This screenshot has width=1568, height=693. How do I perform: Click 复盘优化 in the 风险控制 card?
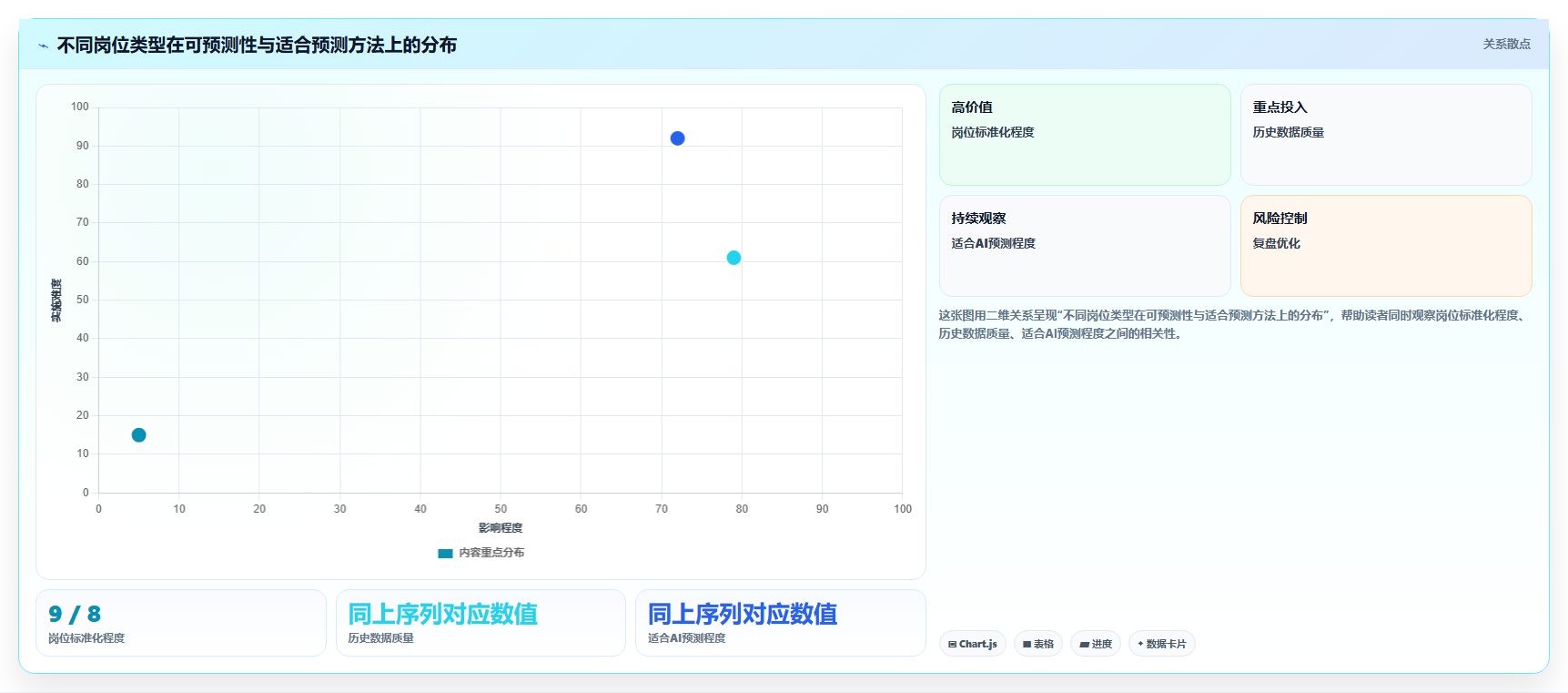[1276, 243]
